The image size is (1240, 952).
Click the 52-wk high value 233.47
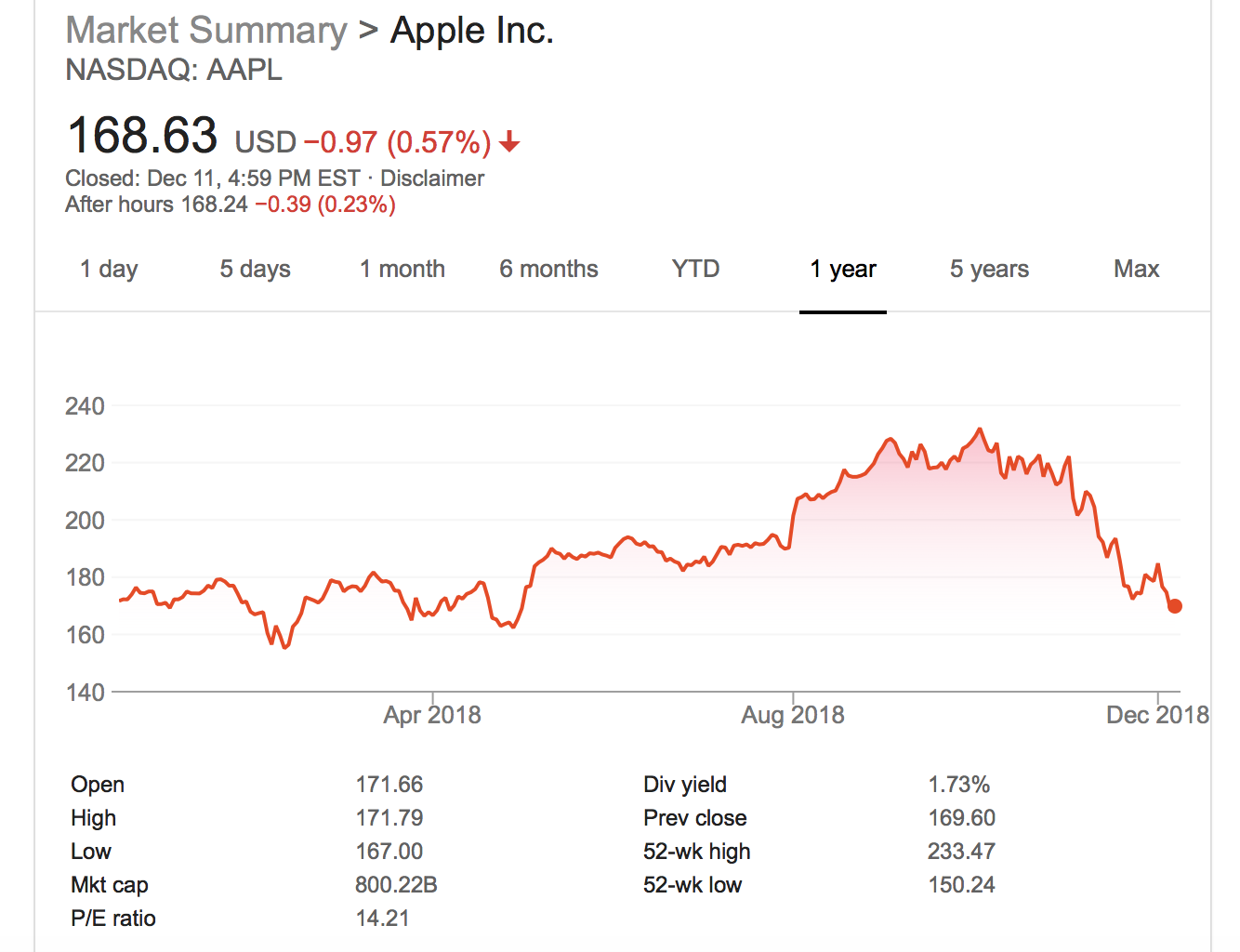coord(961,852)
